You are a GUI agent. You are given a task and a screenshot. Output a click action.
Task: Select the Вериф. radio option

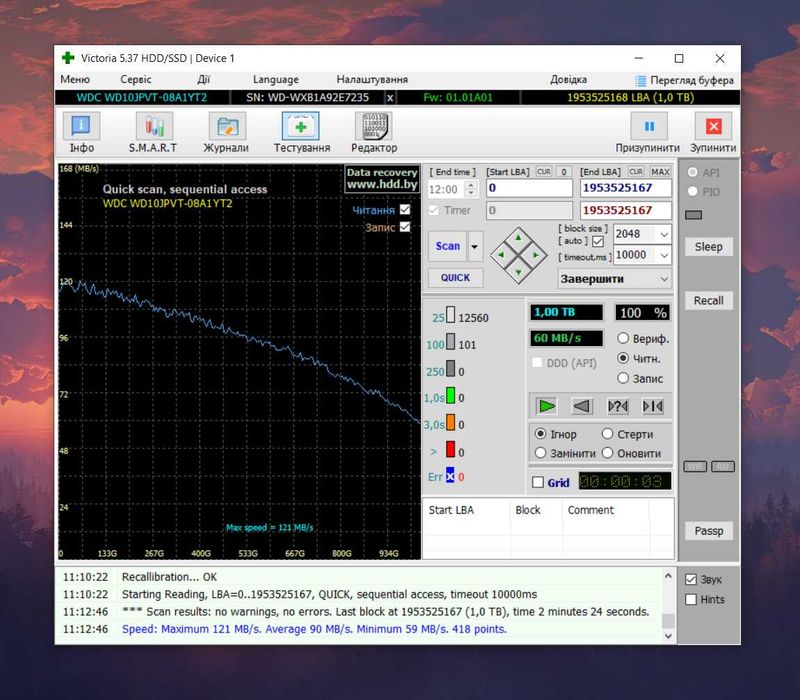click(x=623, y=338)
